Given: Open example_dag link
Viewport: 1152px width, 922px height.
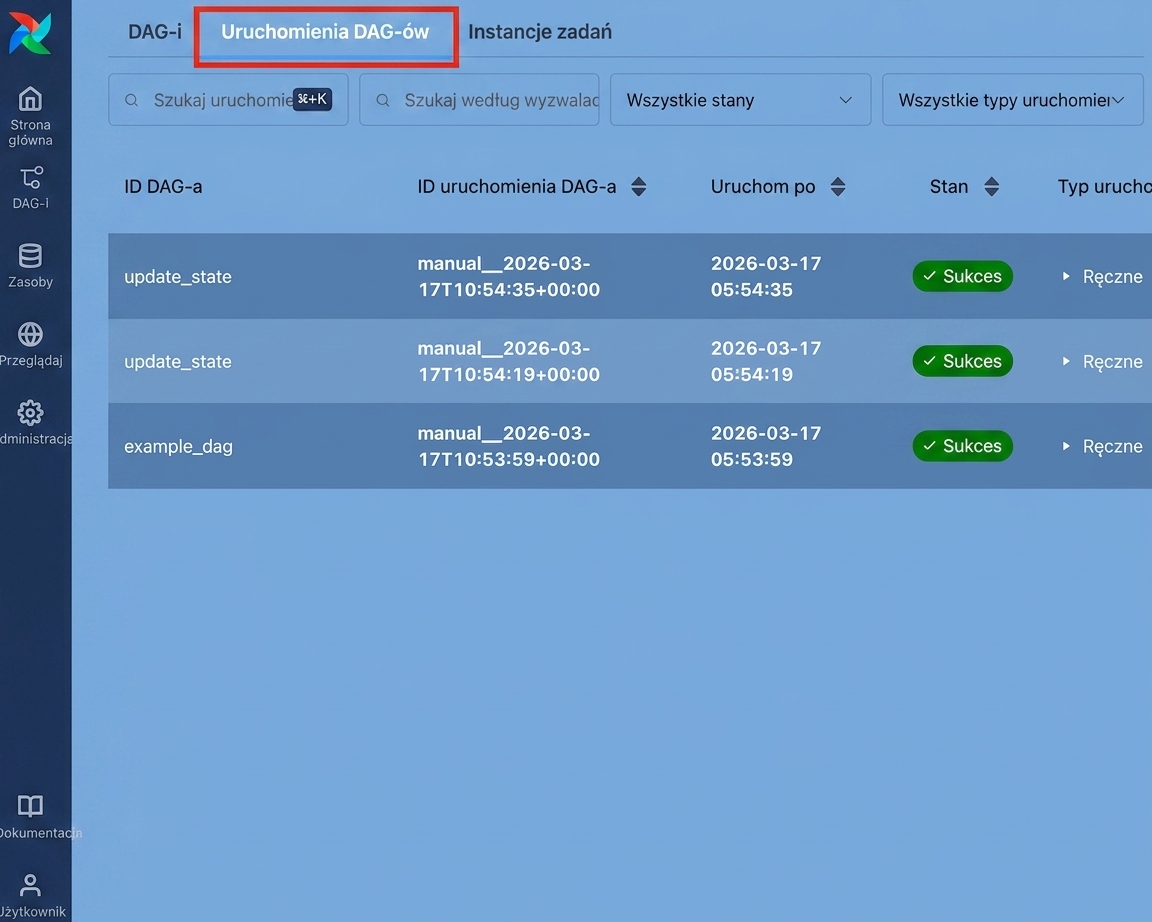Looking at the screenshot, I should point(179,446).
